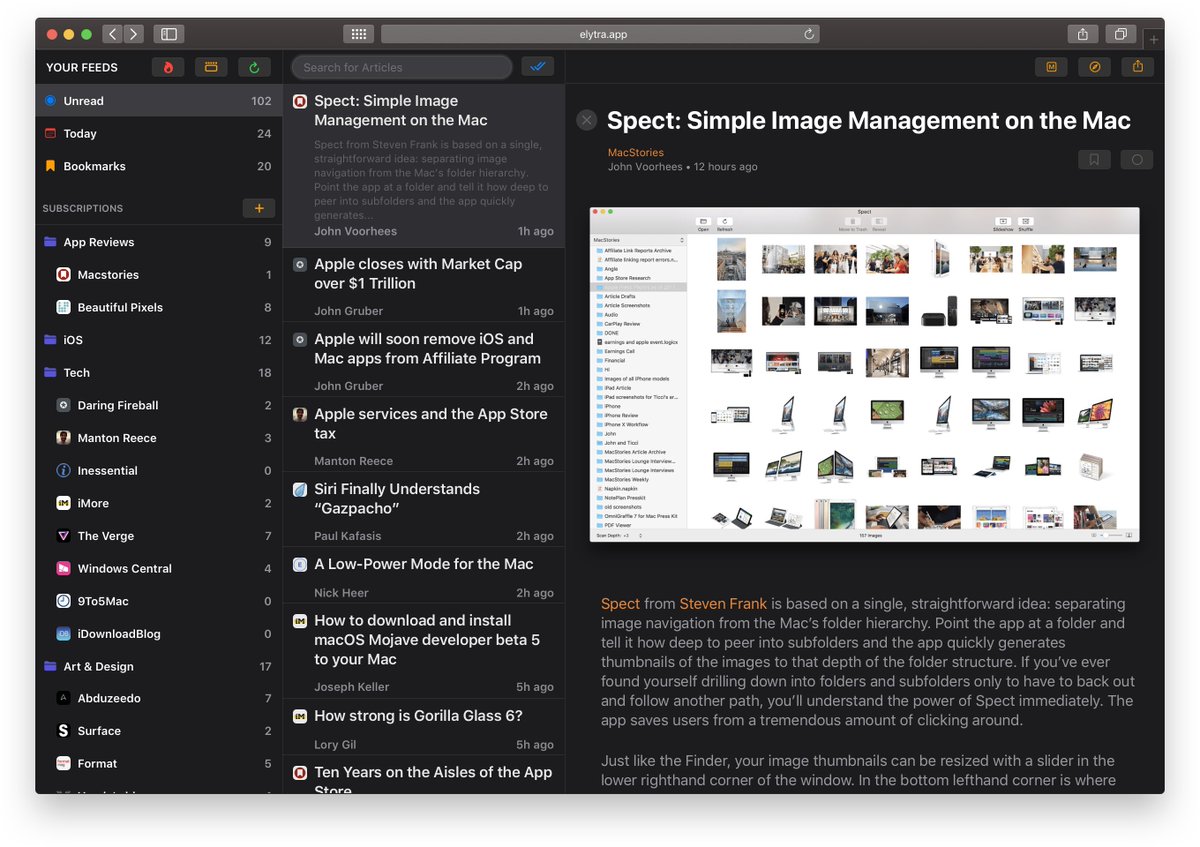Reload the page from the address bar icon
This screenshot has width=1200, height=847.
tap(809, 34)
